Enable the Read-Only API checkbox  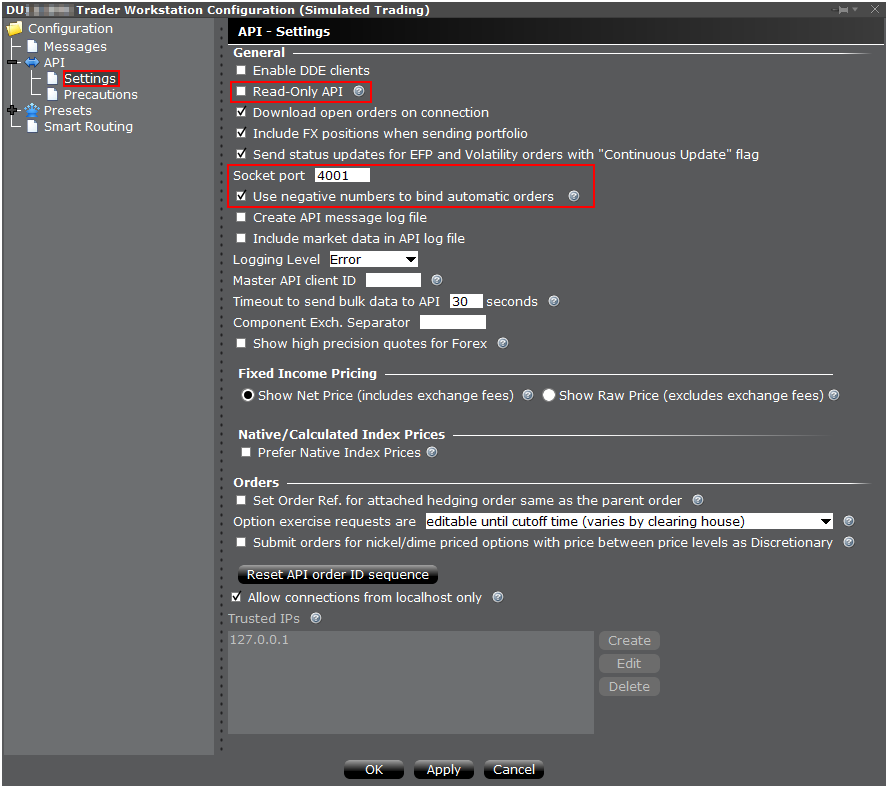pos(241,92)
